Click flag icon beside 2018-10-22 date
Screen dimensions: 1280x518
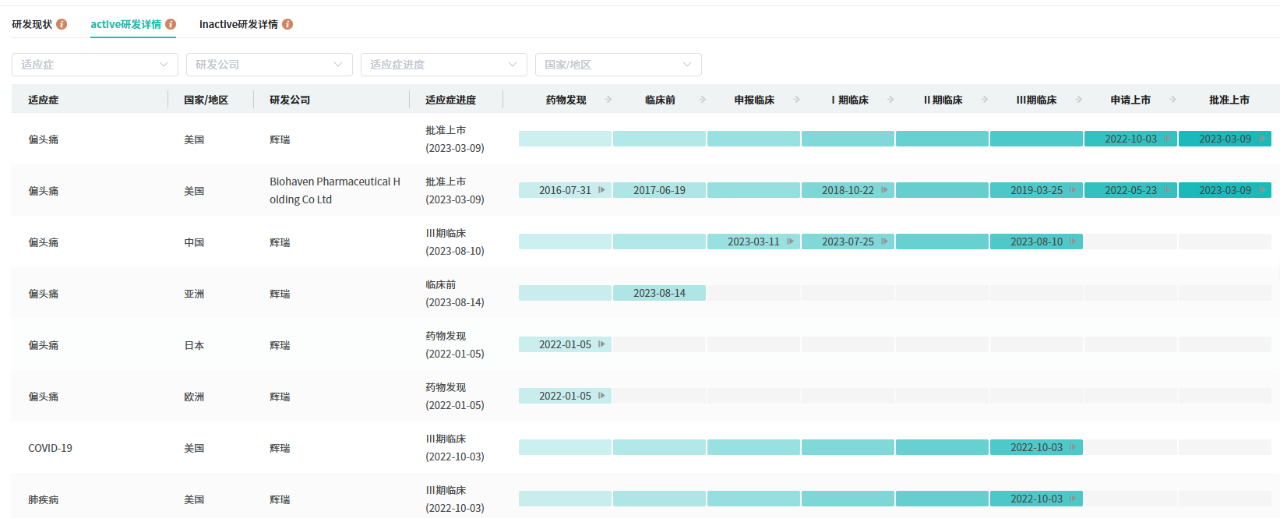[x=884, y=190]
